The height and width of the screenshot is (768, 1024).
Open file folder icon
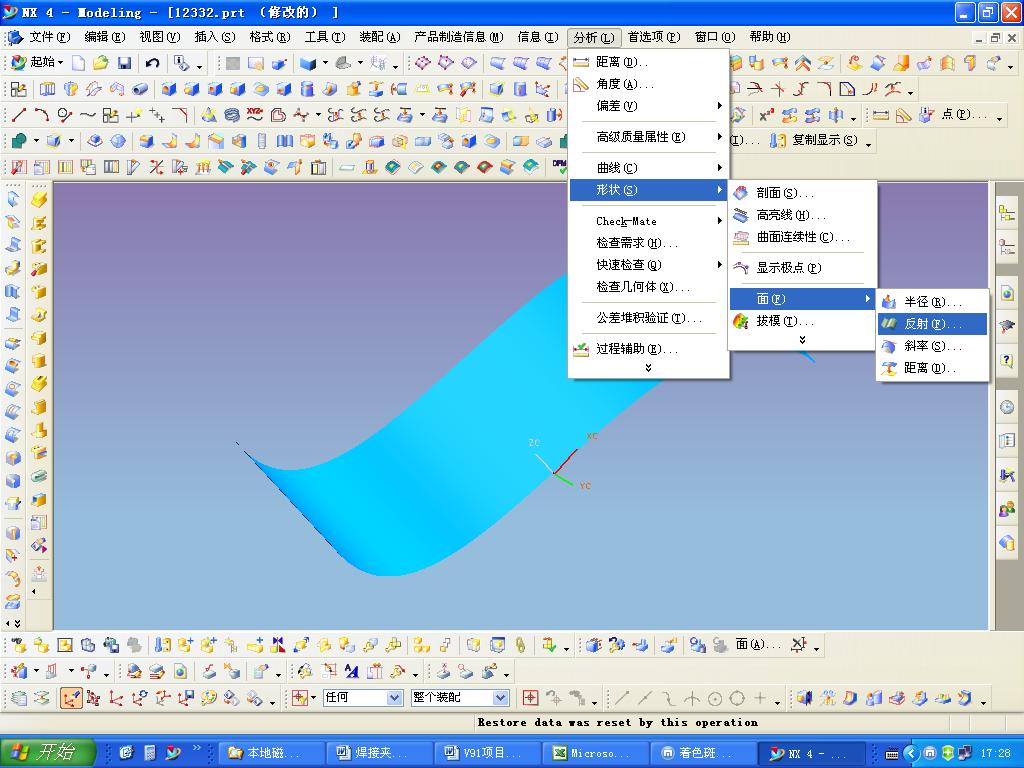click(101, 63)
